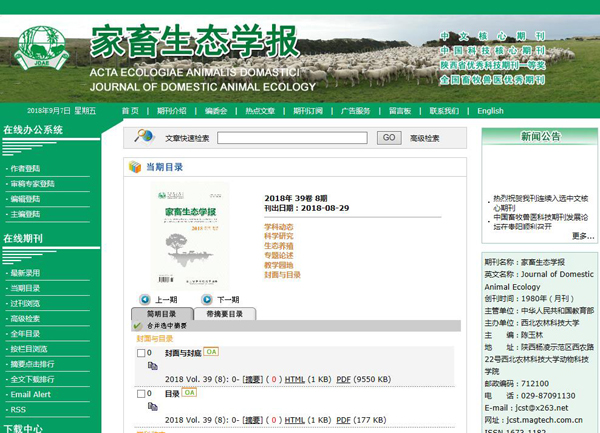The height and width of the screenshot is (433, 600).
Task: Open 期刊介绍 in the top navigation
Action: point(172,111)
